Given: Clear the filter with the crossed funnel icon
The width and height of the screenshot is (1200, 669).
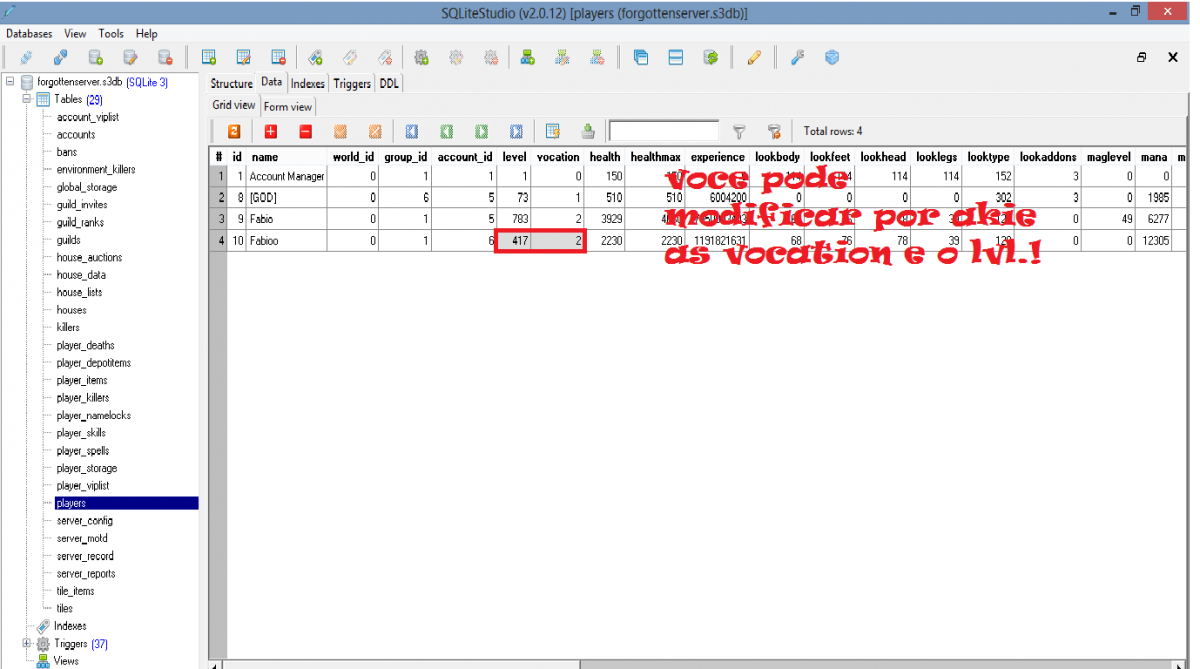Looking at the screenshot, I should click(x=773, y=131).
